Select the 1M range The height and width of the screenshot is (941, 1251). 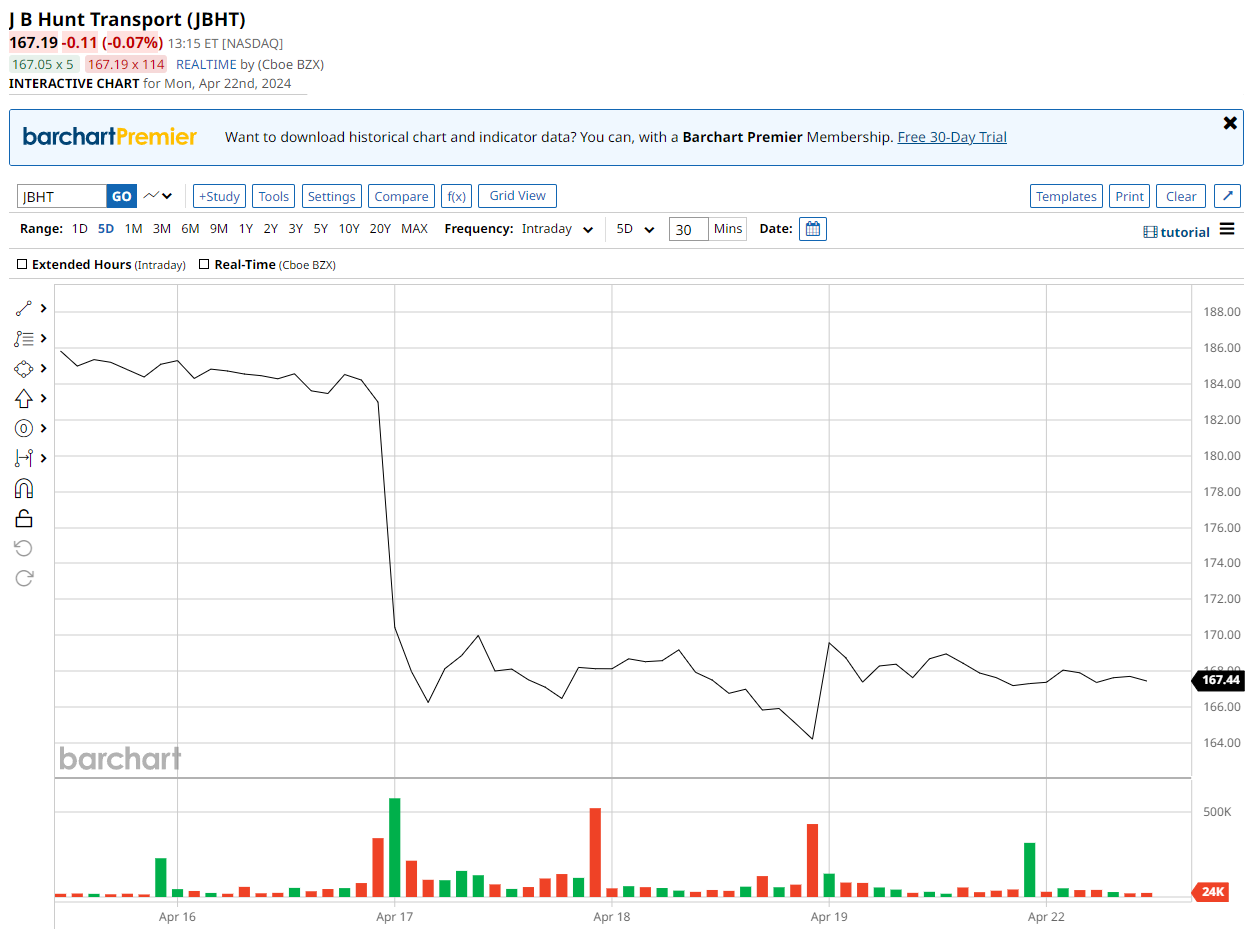[133, 229]
